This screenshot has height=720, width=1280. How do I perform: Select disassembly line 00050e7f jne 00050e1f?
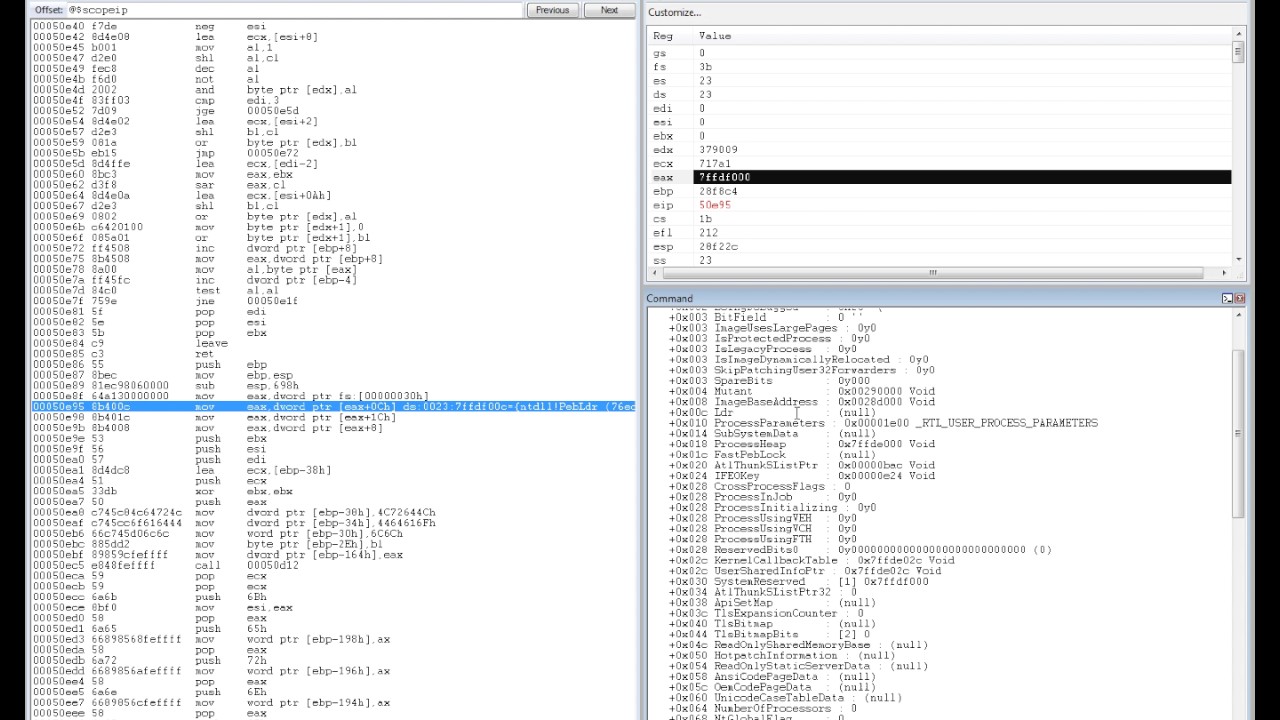click(165, 301)
